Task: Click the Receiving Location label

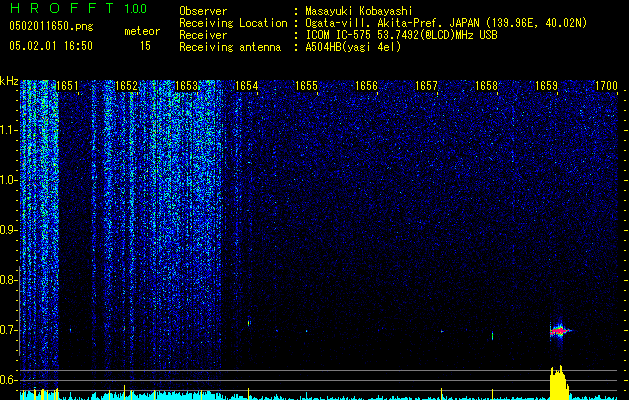Action: (x=233, y=23)
